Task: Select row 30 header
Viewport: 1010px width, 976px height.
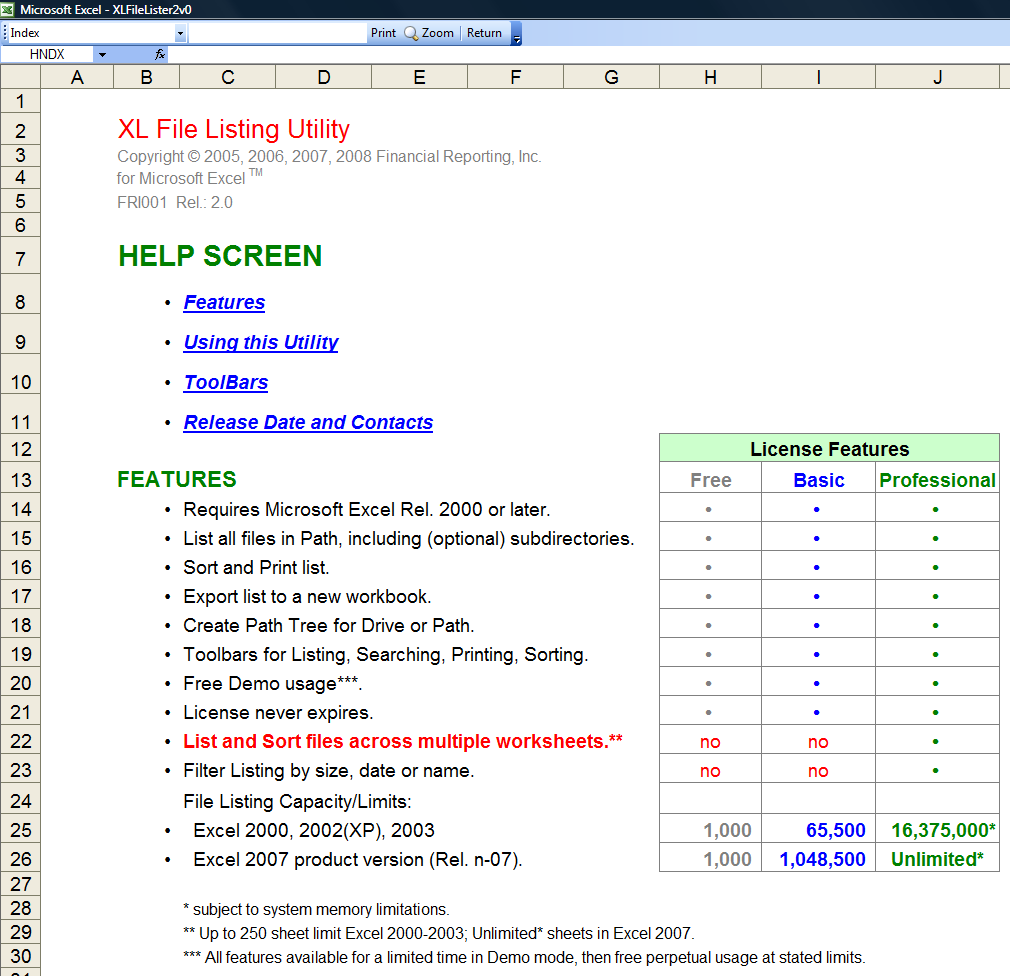Action: coord(21,956)
